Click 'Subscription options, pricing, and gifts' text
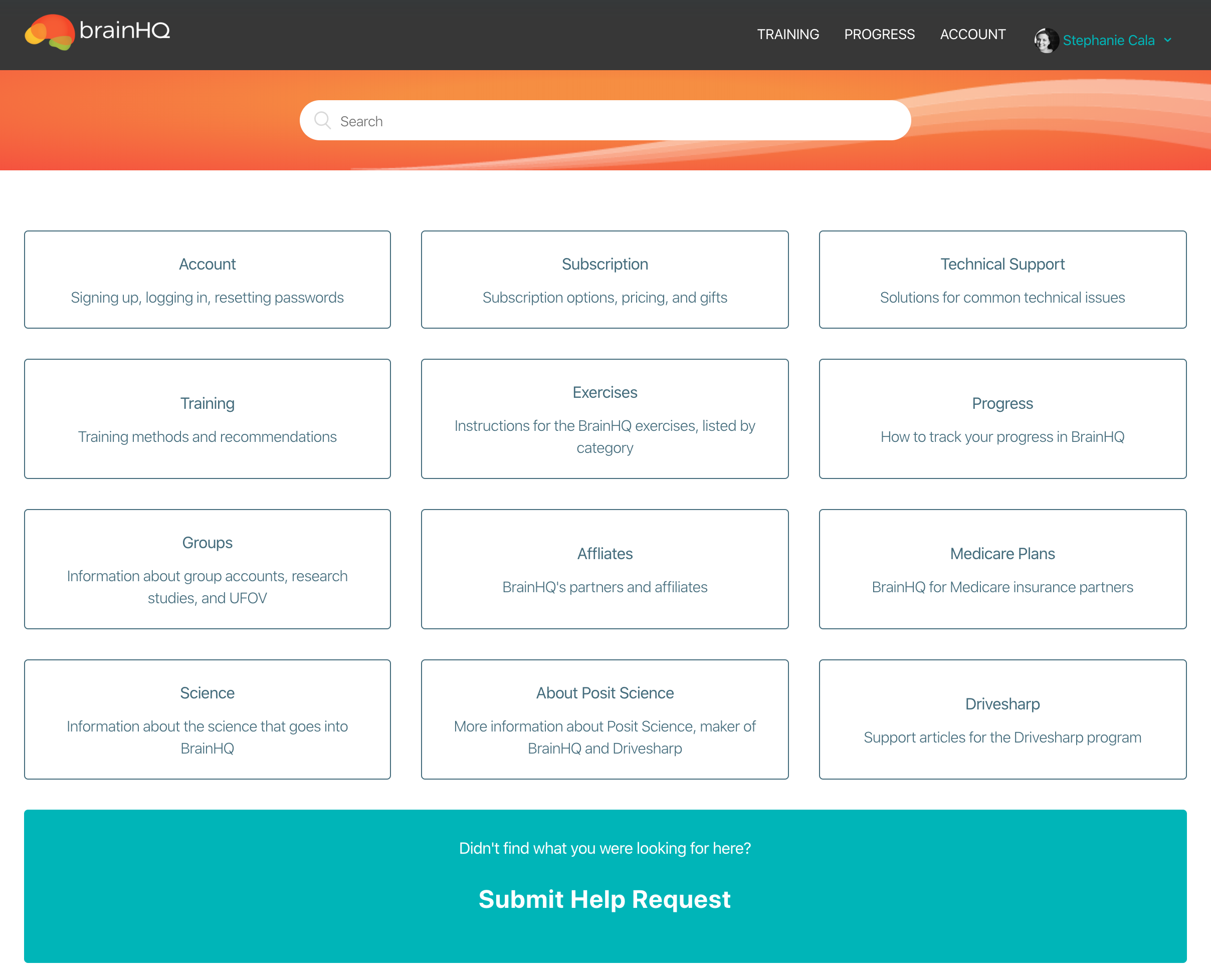The image size is (1211, 980). pyautogui.click(x=604, y=298)
